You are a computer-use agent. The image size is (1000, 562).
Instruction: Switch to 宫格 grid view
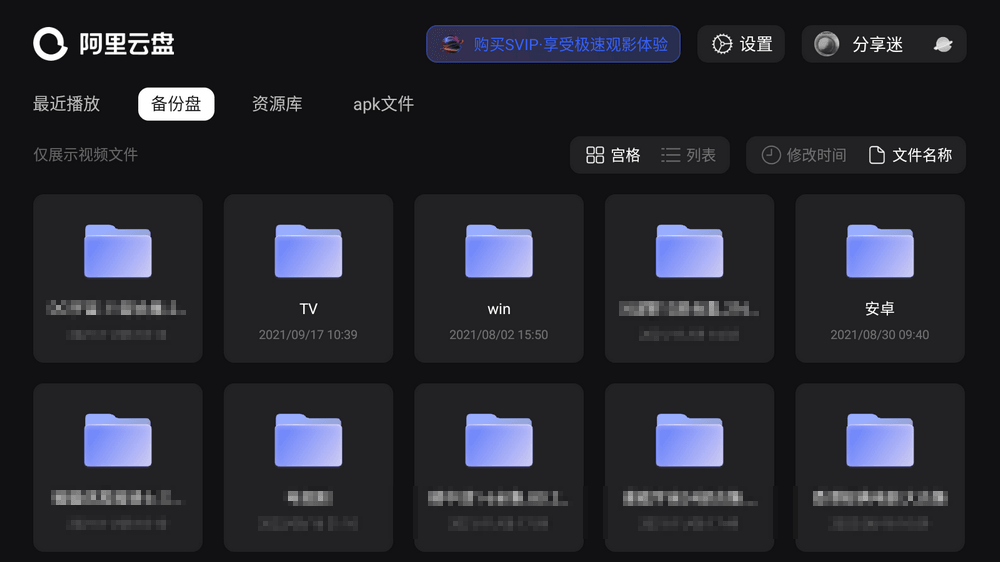point(613,155)
